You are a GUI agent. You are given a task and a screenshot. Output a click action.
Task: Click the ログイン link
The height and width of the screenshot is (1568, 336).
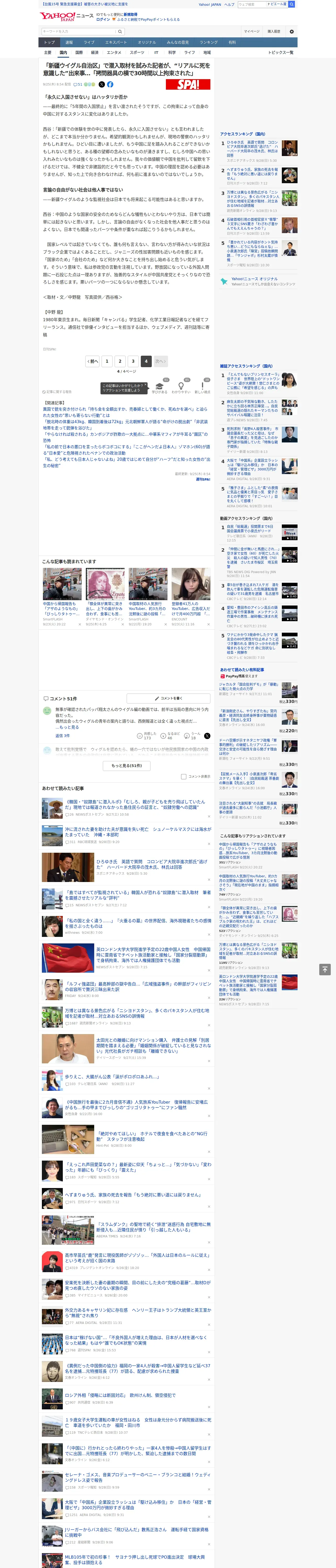point(103,20)
